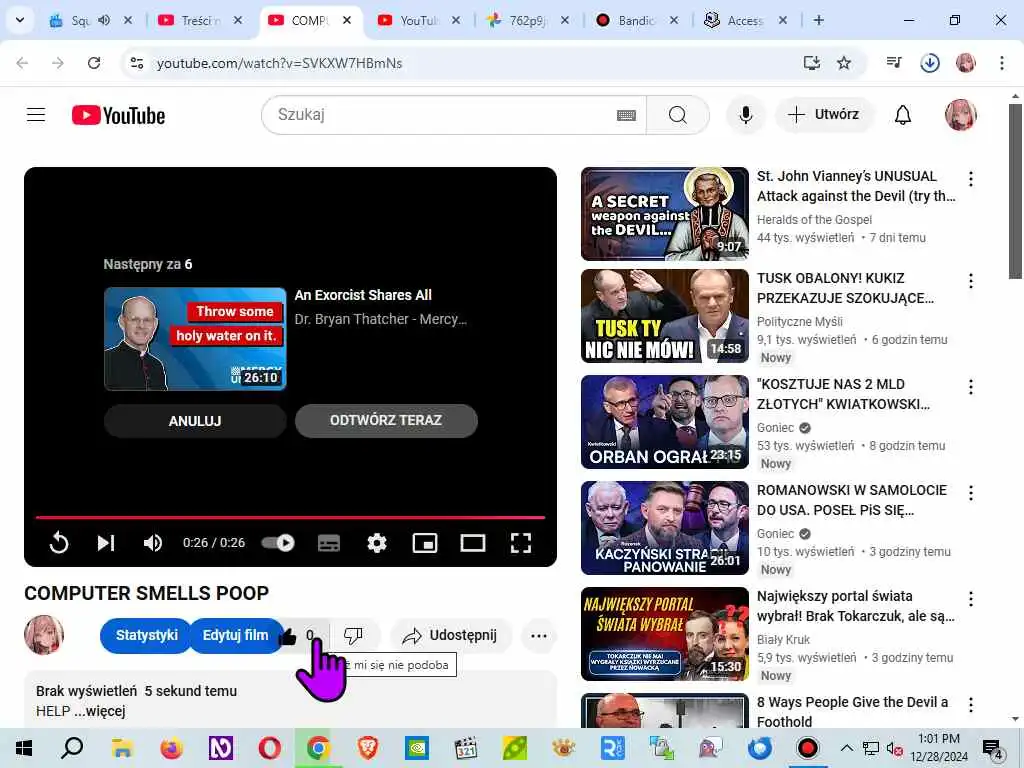The image size is (1024, 768).
Task: Go to the YouTube home logo
Action: tap(118, 115)
